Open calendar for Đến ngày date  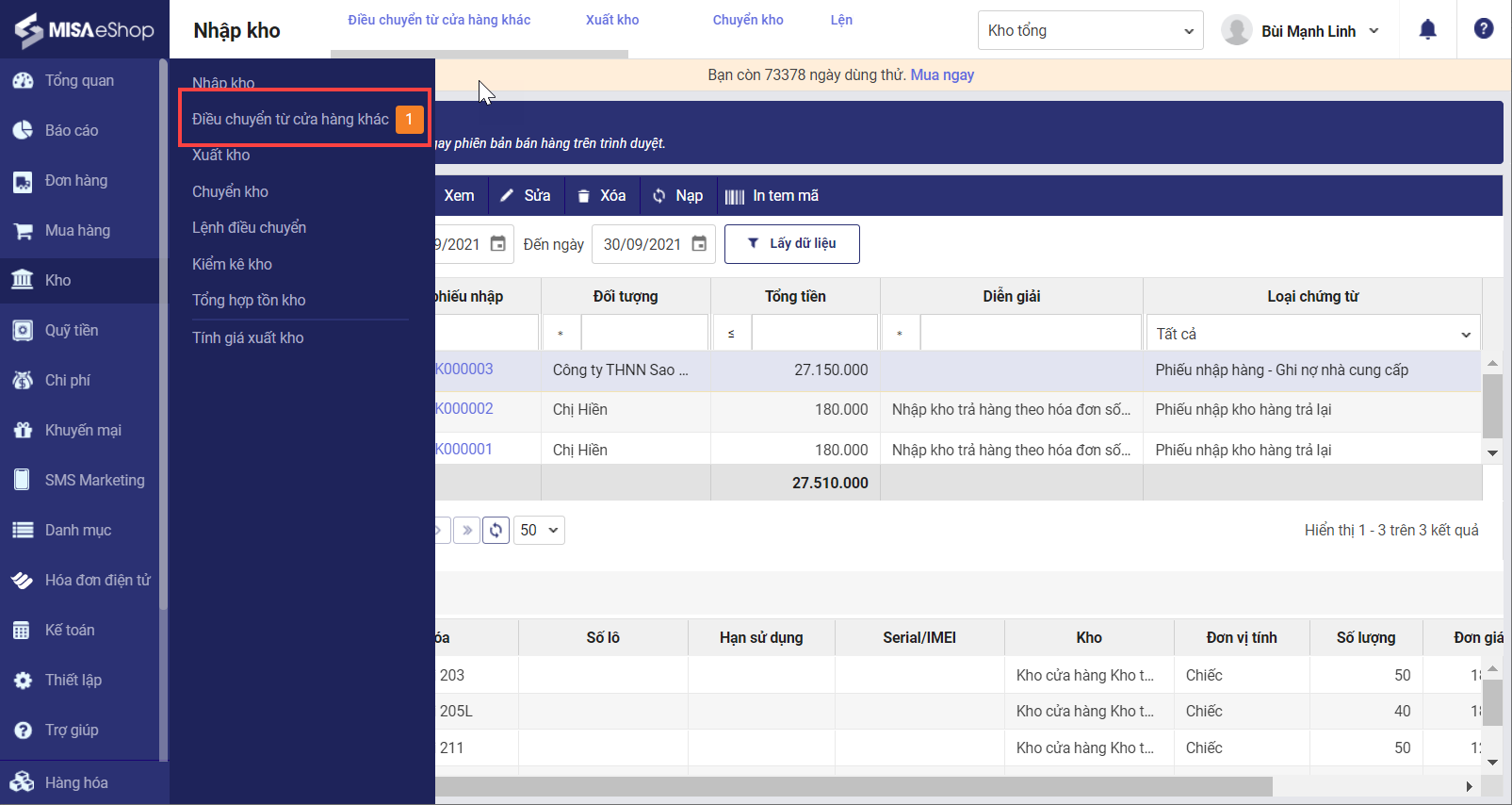[699, 244]
